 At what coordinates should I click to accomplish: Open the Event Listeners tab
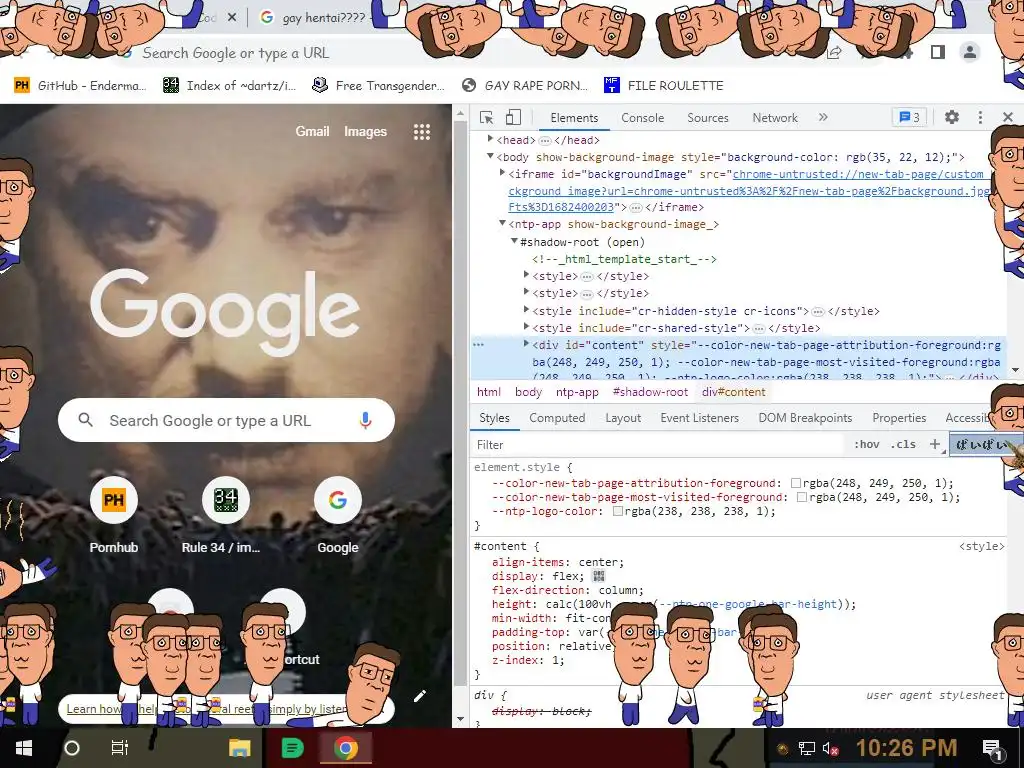point(699,418)
